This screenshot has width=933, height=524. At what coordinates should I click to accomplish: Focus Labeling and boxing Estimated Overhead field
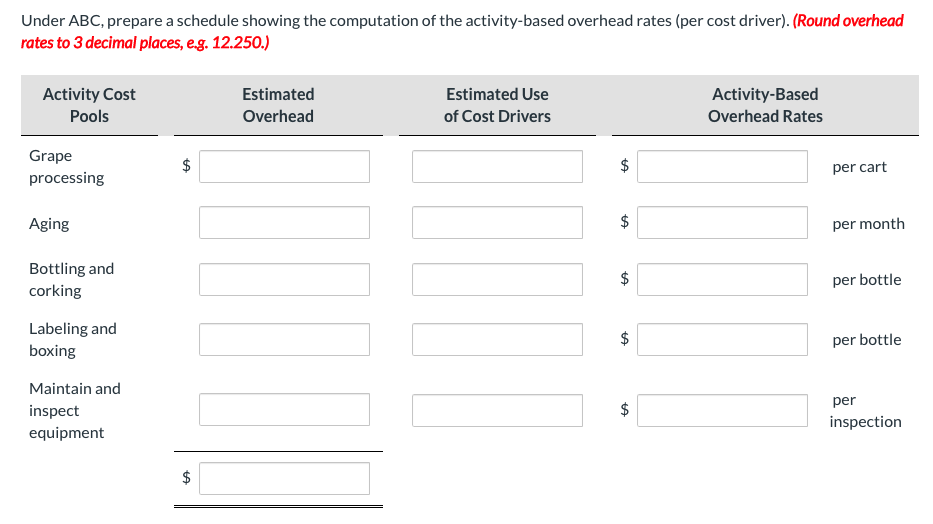[284, 340]
